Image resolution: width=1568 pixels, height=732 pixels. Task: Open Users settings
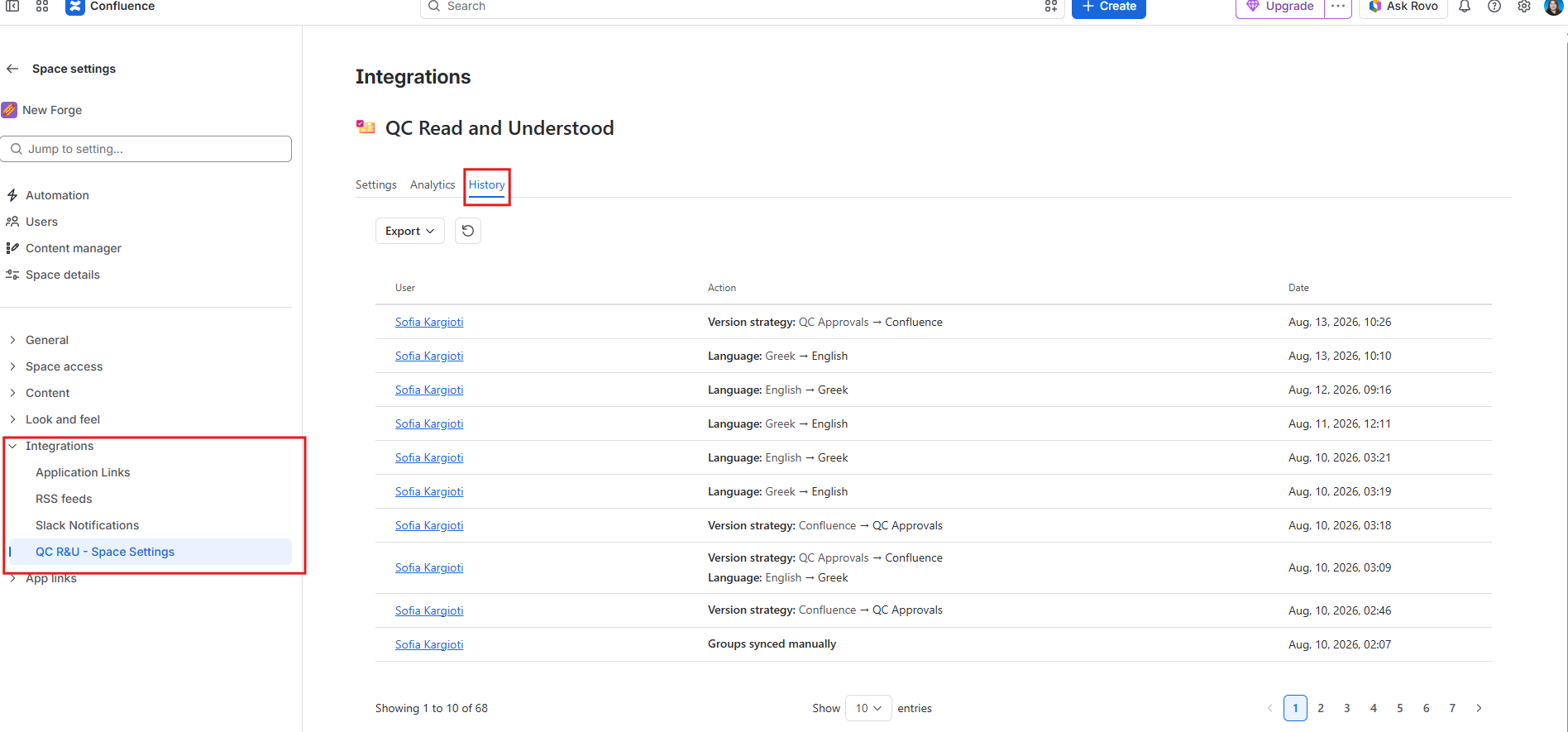pos(41,222)
